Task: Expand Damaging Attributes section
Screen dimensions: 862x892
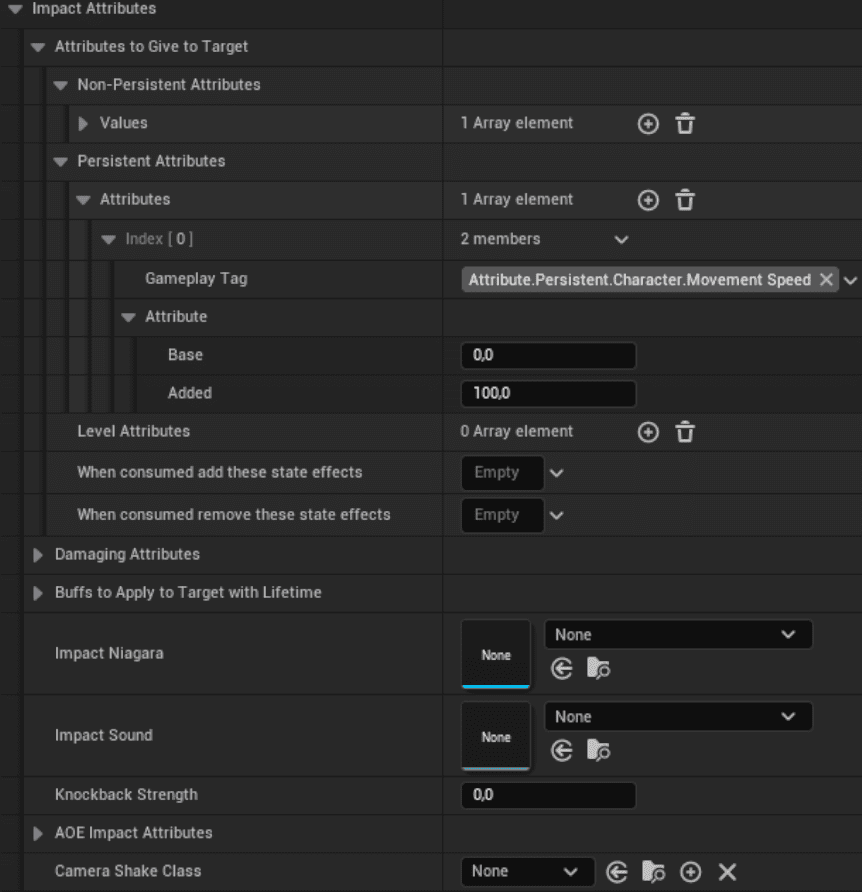Action: [38, 555]
